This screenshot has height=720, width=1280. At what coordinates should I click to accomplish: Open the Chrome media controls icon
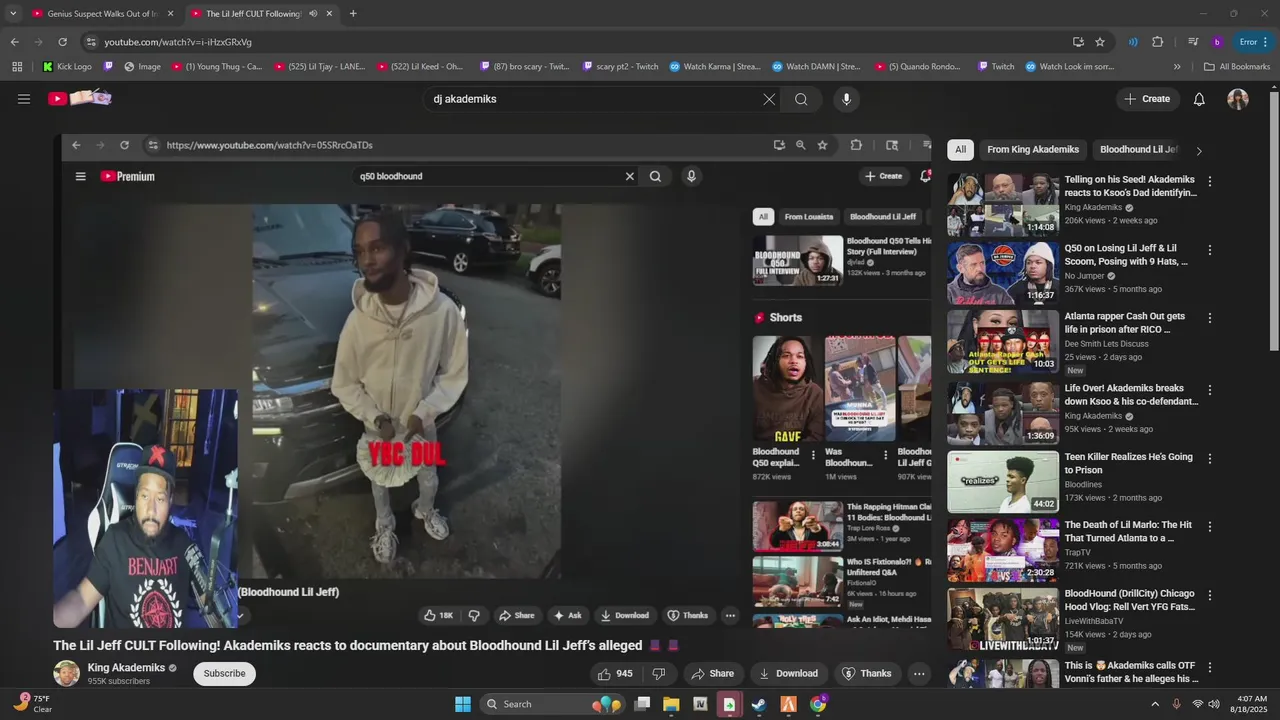1193,42
